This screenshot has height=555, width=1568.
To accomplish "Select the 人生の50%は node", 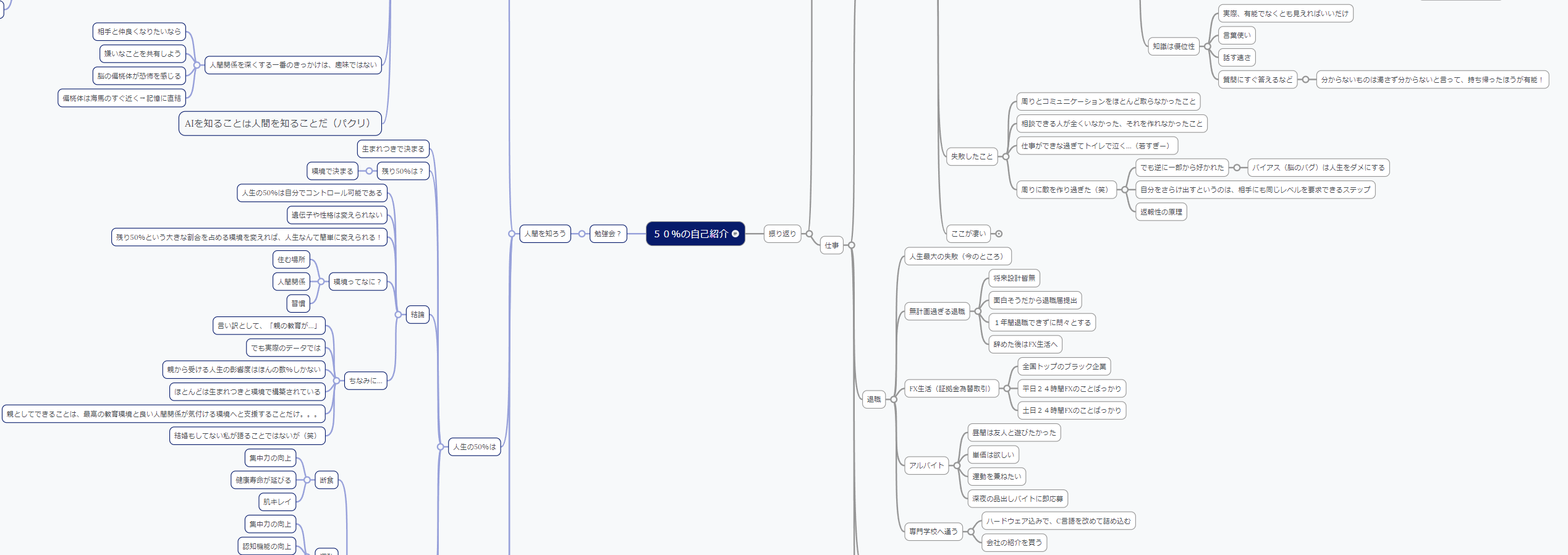I will [x=475, y=447].
